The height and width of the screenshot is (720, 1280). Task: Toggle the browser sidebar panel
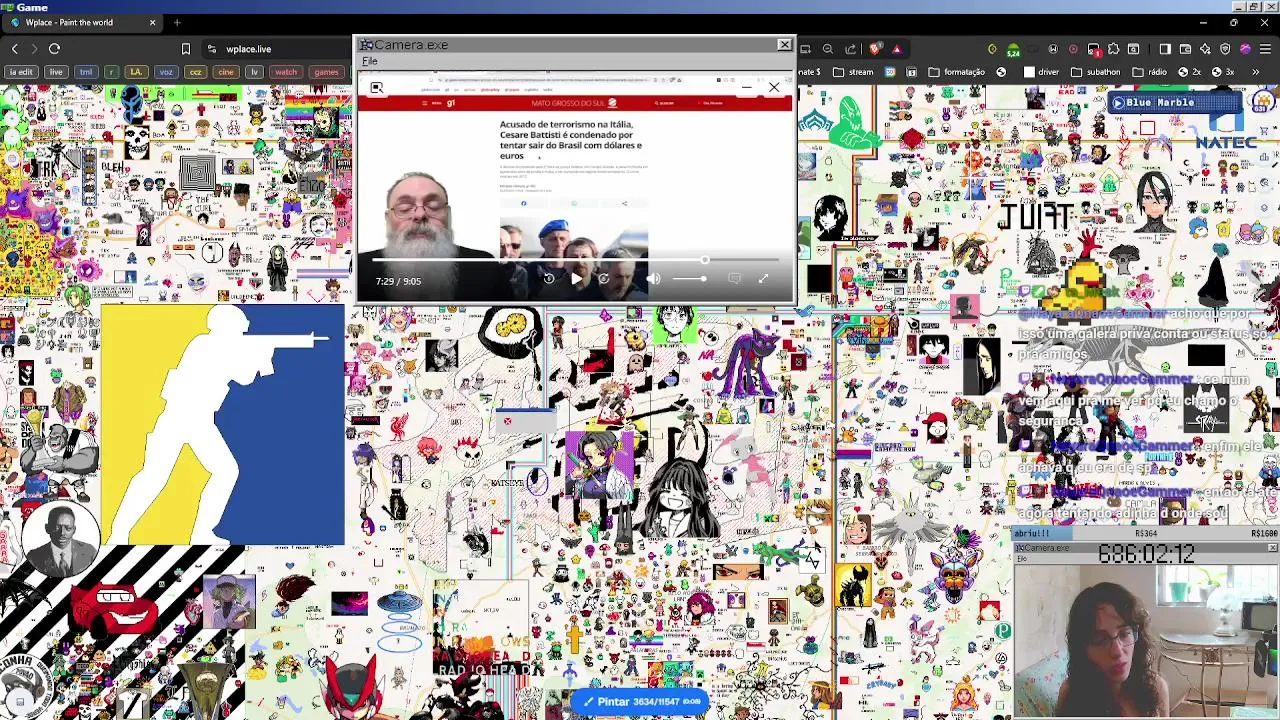click(x=1164, y=49)
